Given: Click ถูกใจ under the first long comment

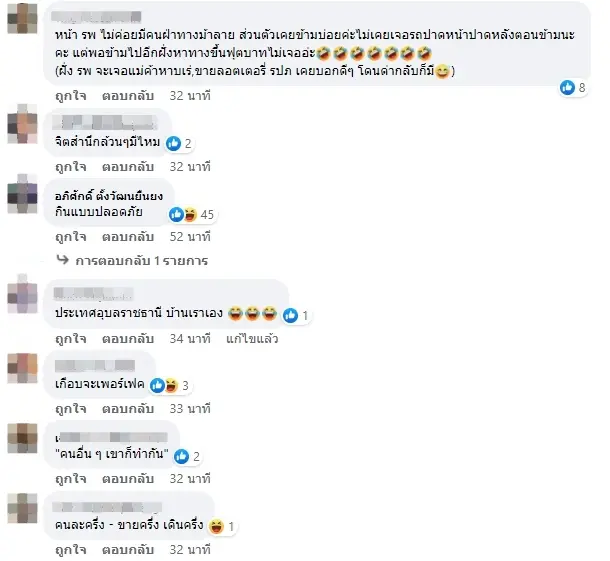Looking at the screenshot, I should (x=70, y=96).
